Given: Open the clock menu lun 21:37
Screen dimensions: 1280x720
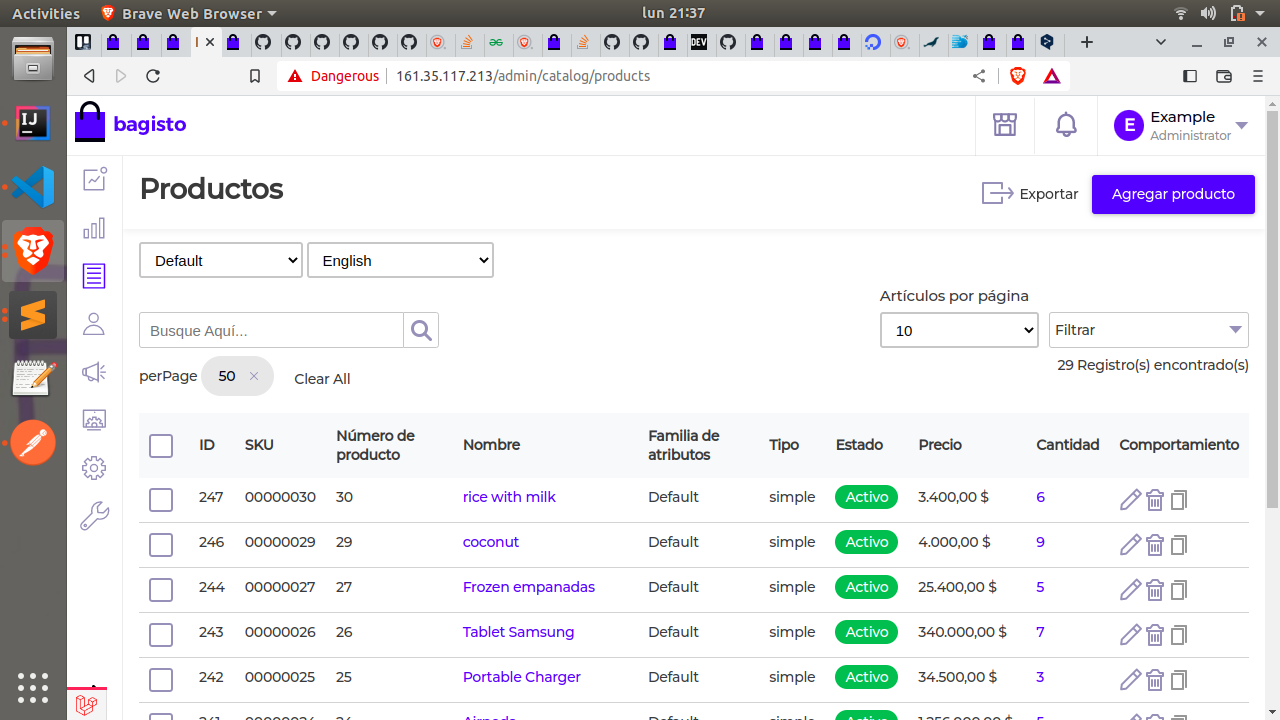Looking at the screenshot, I should pyautogui.click(x=673, y=13).
